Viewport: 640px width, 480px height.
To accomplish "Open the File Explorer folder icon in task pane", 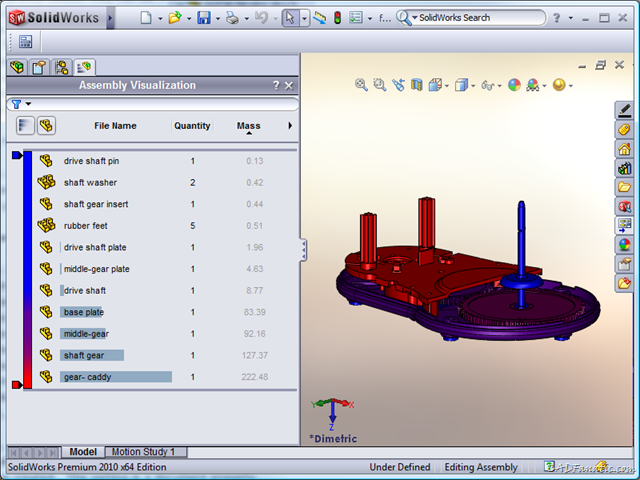I will (x=624, y=187).
